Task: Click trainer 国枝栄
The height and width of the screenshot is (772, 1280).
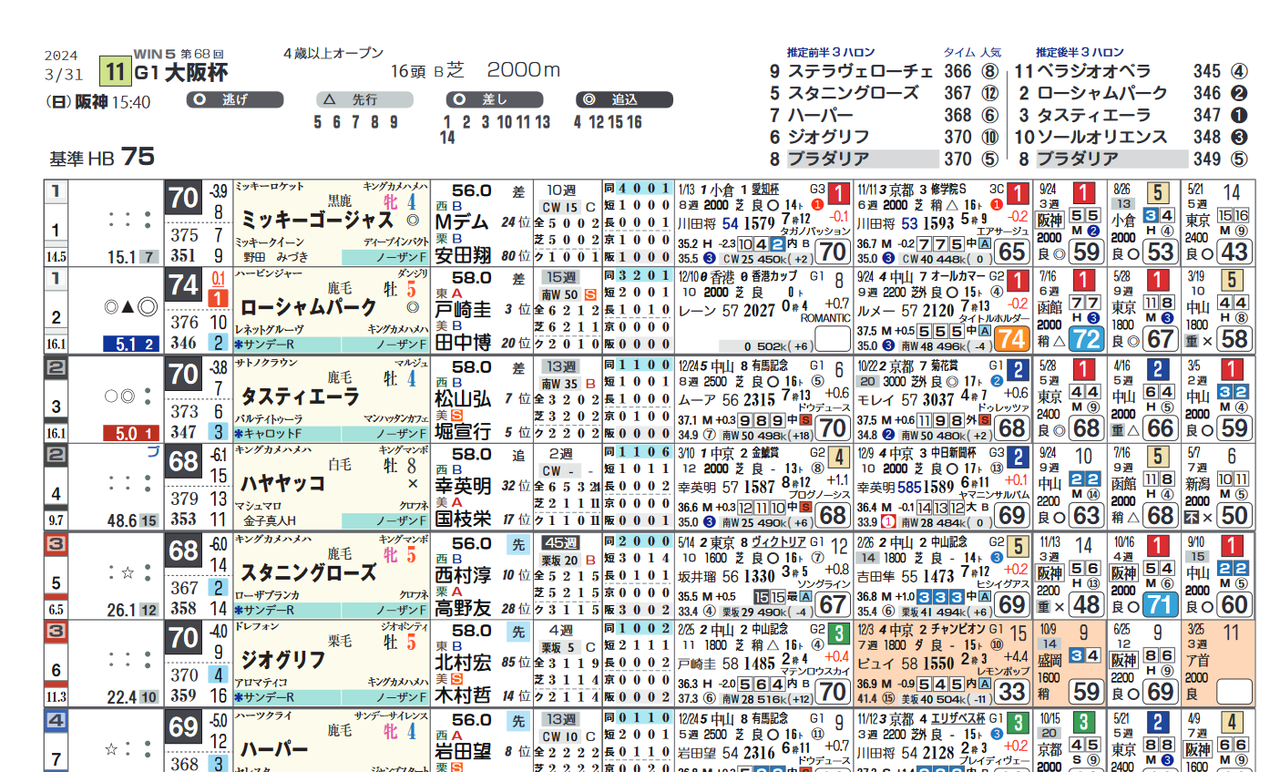Action: (462, 519)
